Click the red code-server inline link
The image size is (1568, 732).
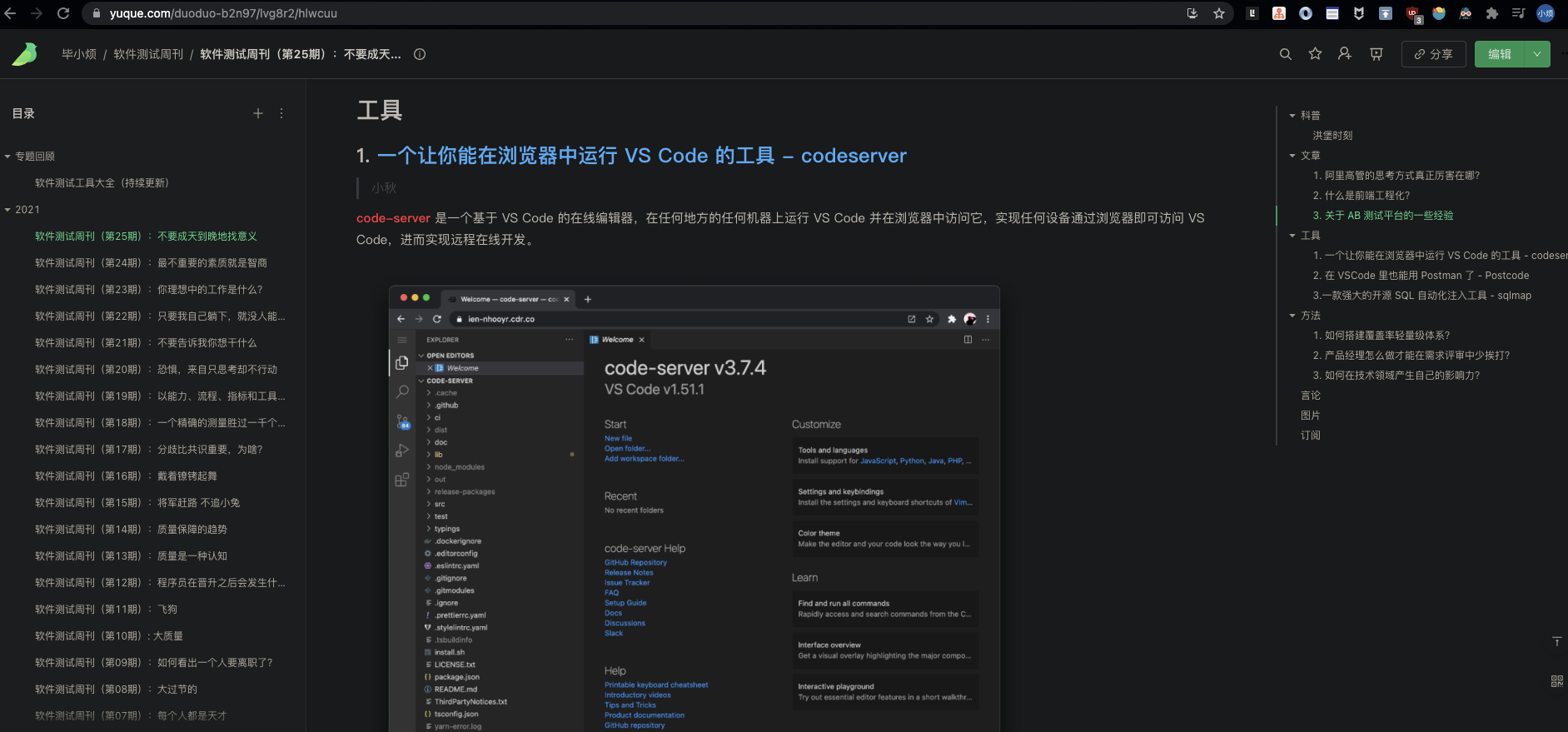pos(393,218)
